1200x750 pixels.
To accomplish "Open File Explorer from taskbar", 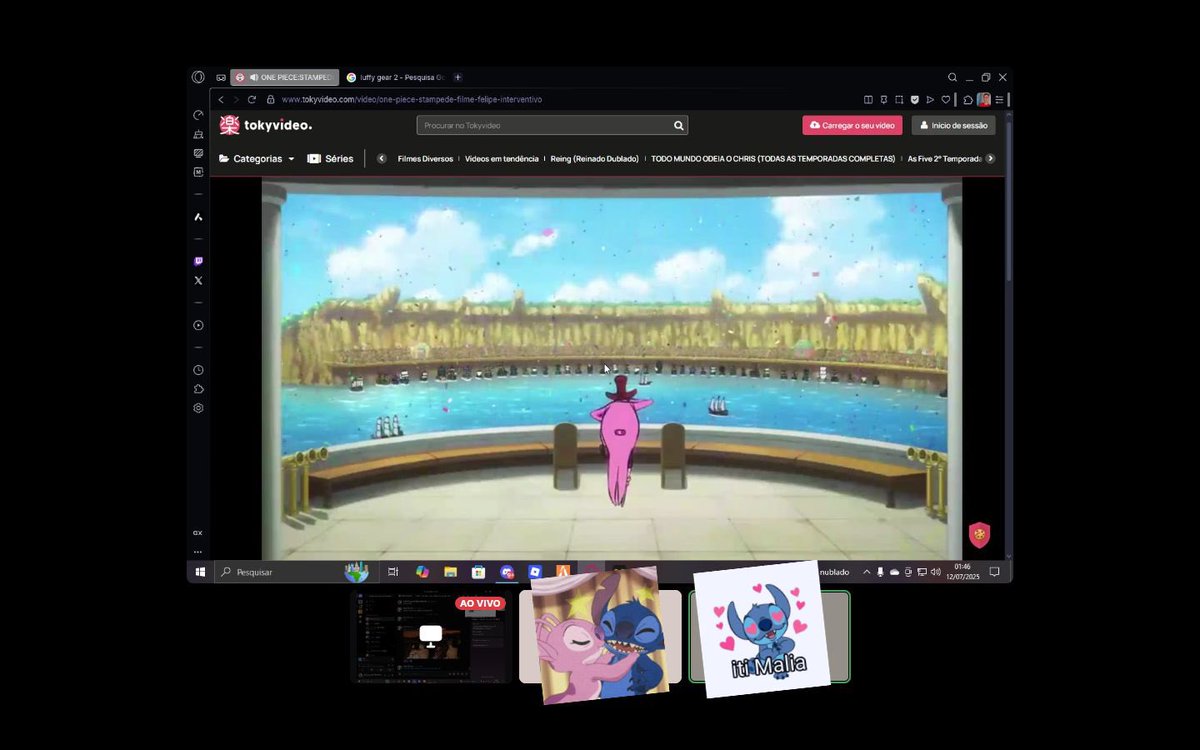I will [x=451, y=572].
